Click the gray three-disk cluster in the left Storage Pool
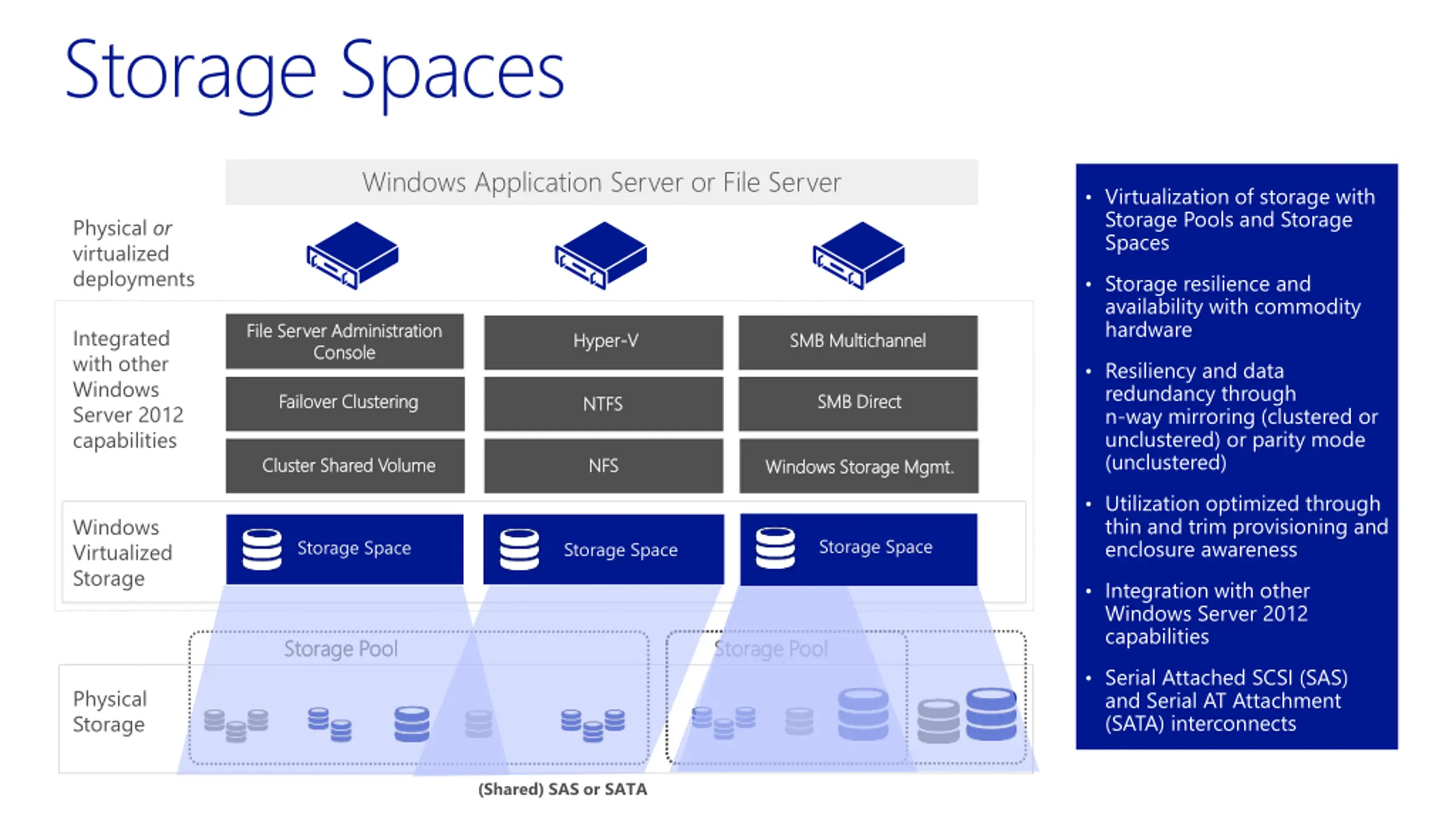The height and width of the screenshot is (819, 1456). (236, 726)
